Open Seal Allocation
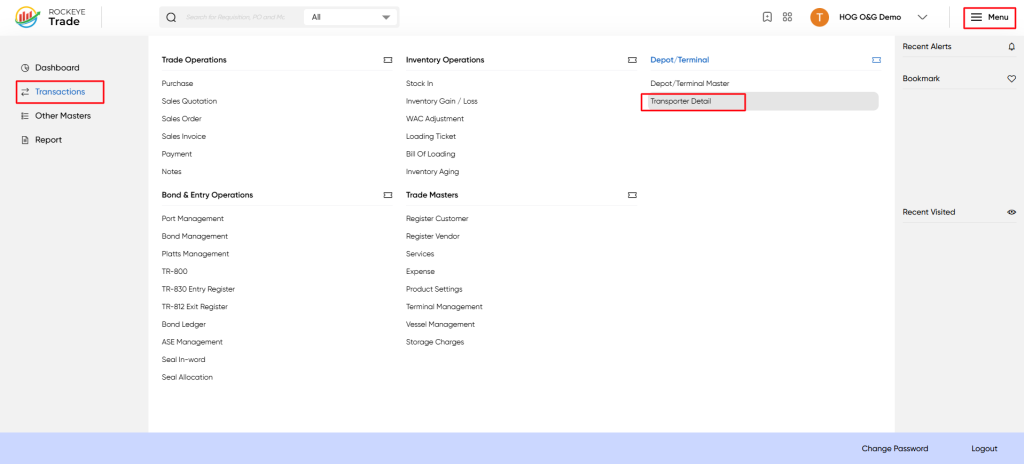 (x=187, y=377)
